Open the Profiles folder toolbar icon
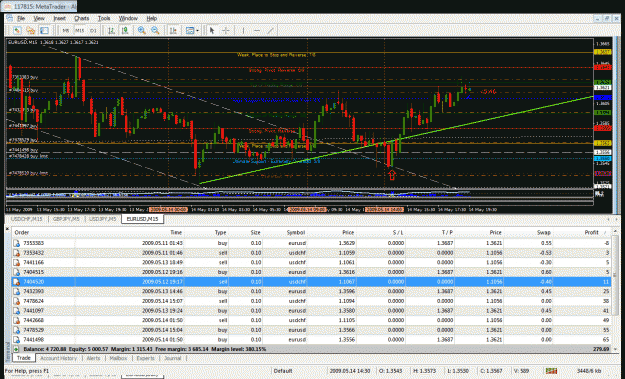 (30, 30)
